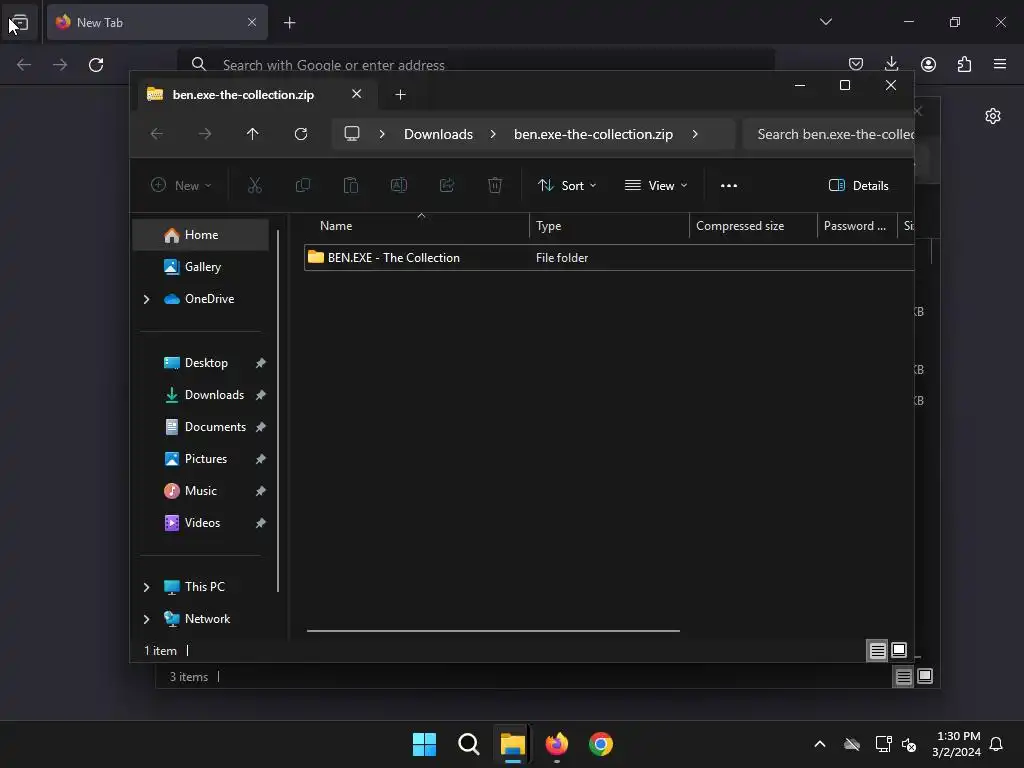Switch to large thumbnails view icon in status bar
This screenshot has width=1024, height=768.
point(899,650)
